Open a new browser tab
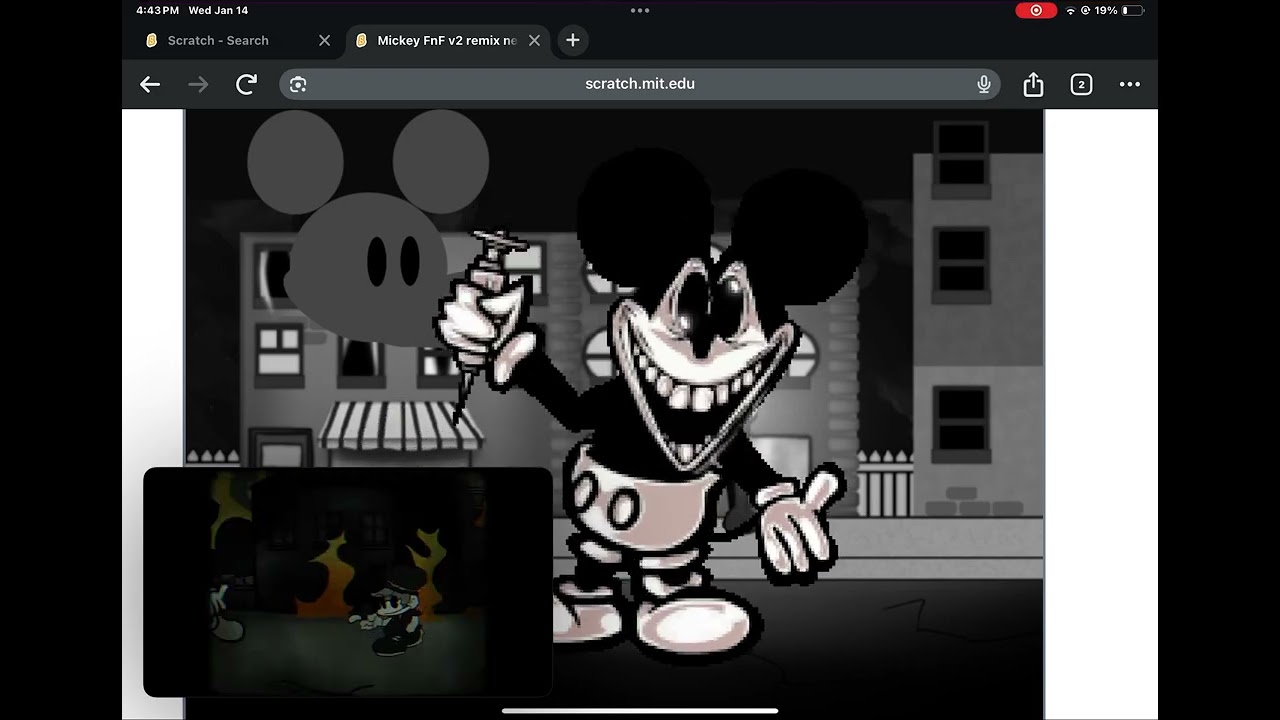Viewport: 1280px width, 720px height. pyautogui.click(x=572, y=40)
